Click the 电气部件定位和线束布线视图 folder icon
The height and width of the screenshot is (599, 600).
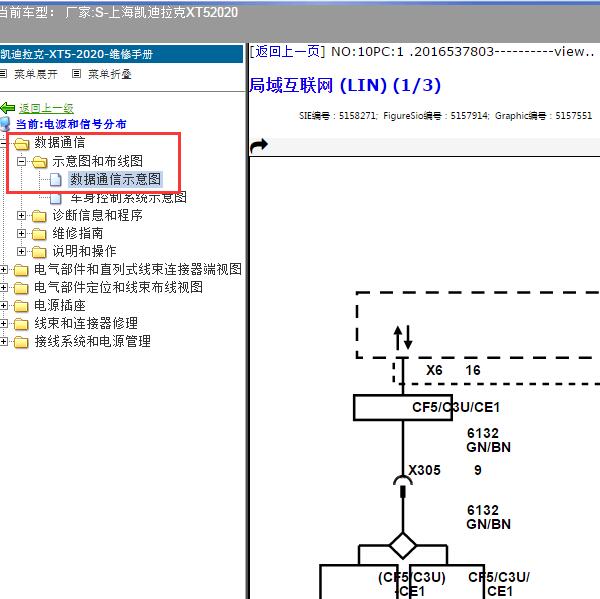21,288
